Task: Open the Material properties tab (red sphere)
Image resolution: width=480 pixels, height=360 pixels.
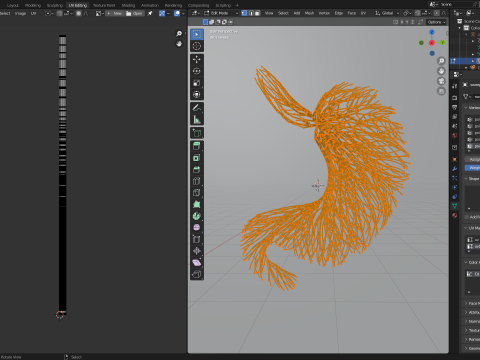Action: click(x=455, y=216)
